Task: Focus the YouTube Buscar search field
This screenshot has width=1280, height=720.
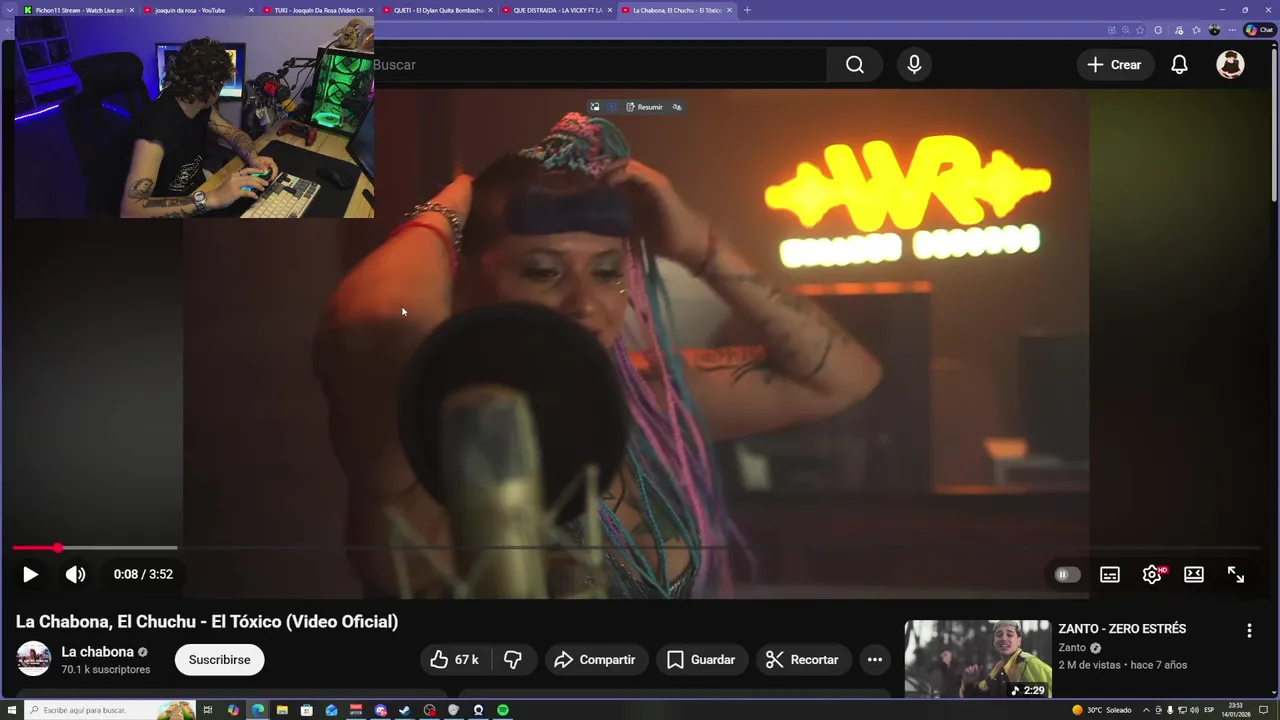Action: (600, 64)
